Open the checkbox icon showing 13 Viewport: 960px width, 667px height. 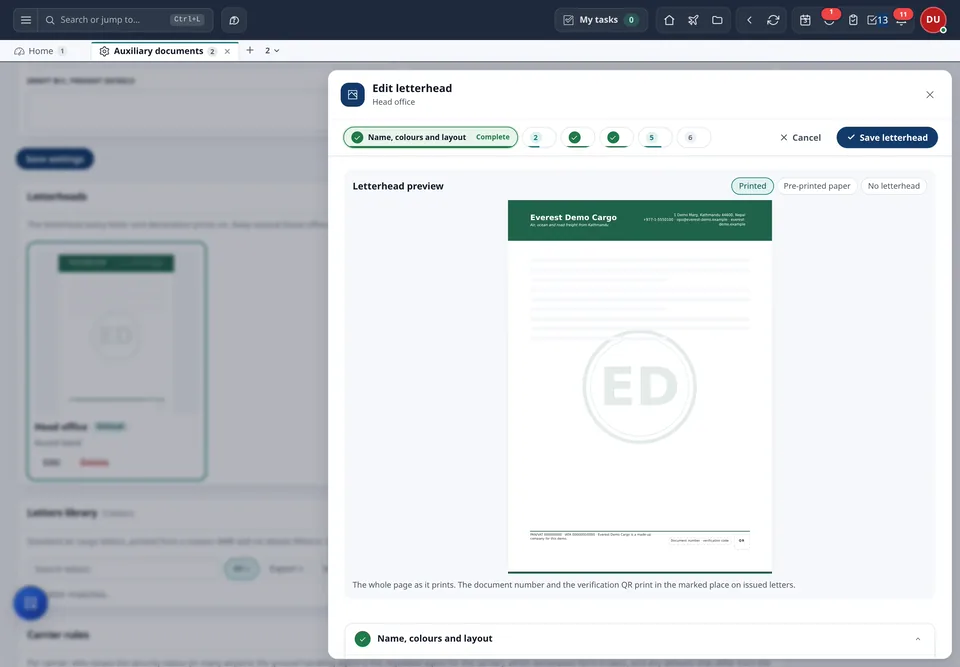pos(877,20)
